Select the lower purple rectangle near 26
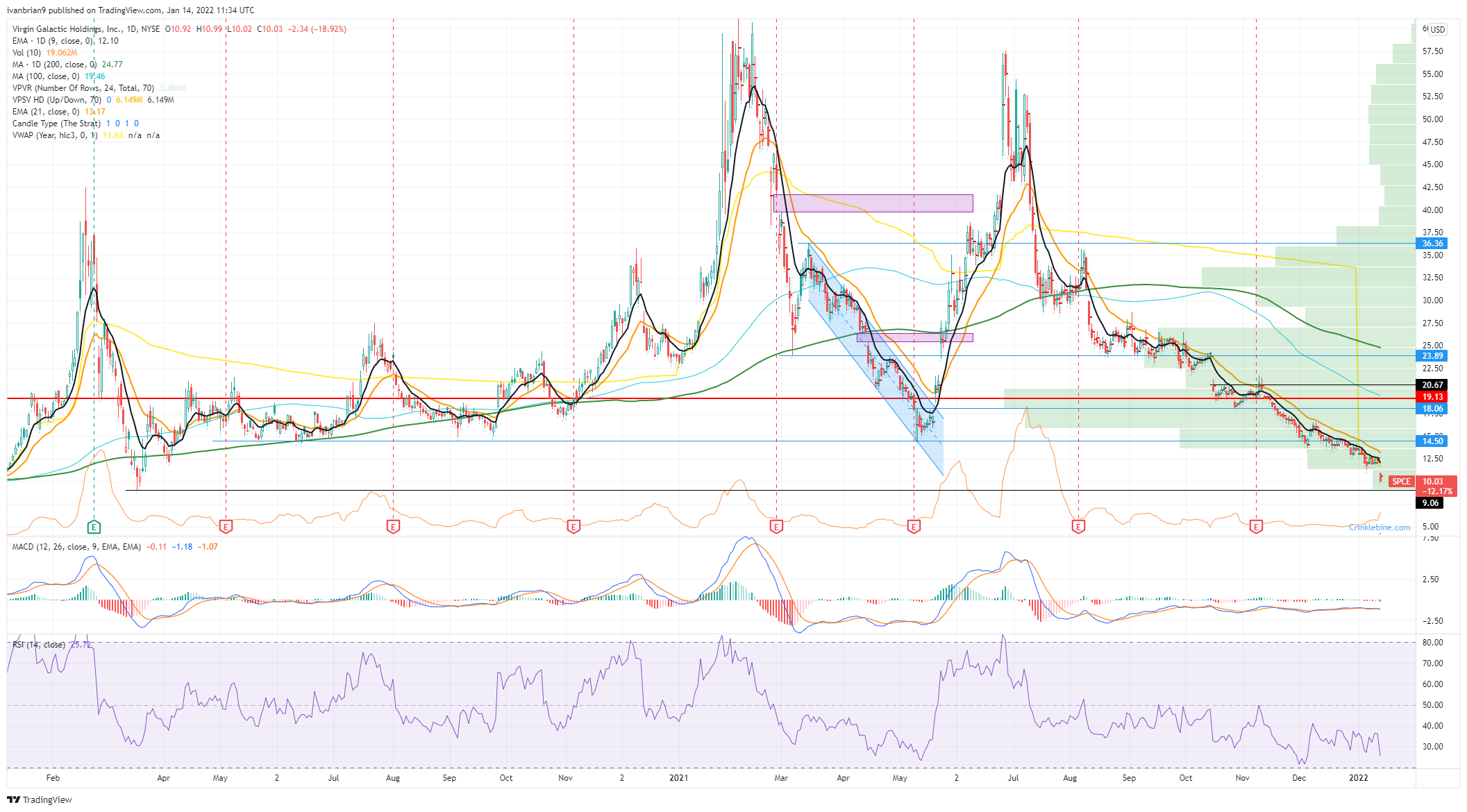The image size is (1467, 812). point(915,338)
